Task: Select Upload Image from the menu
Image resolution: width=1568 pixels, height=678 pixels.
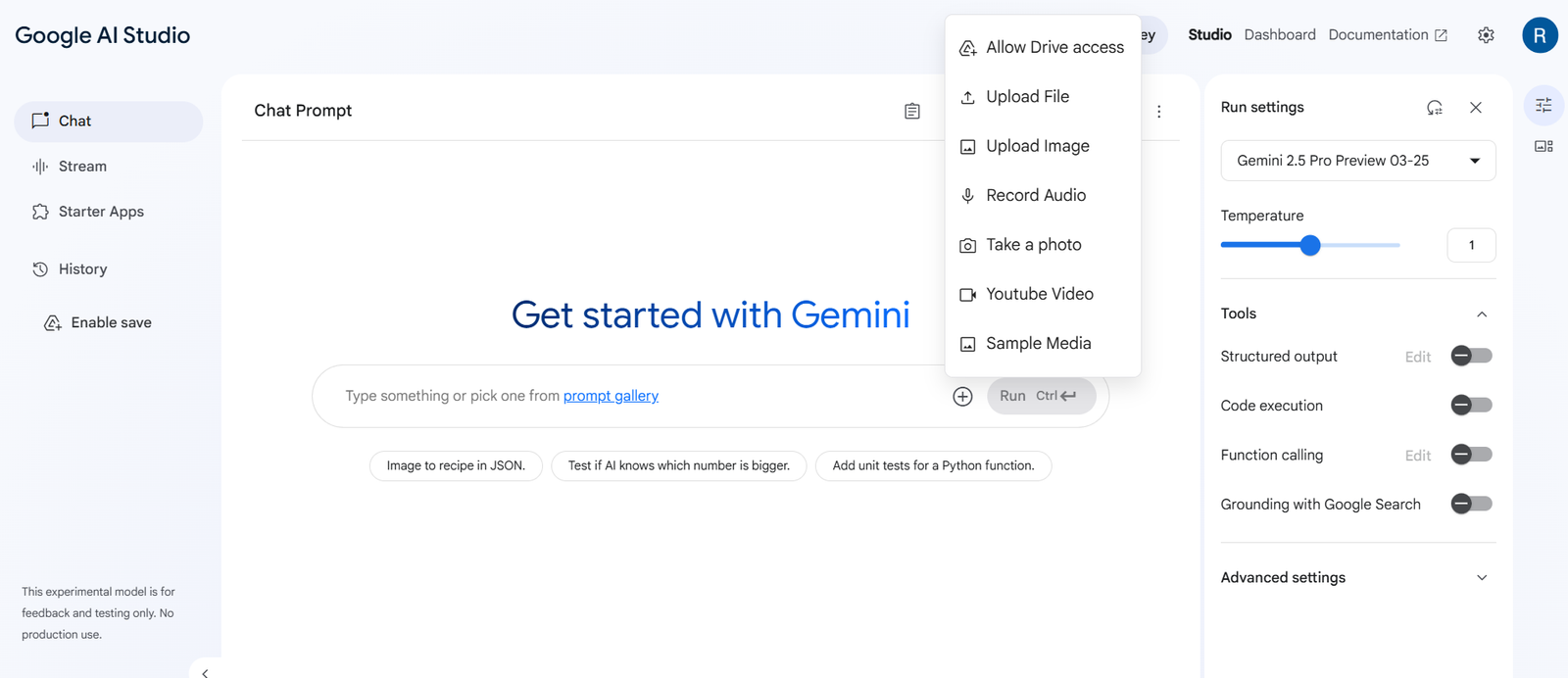Action: click(x=1037, y=146)
